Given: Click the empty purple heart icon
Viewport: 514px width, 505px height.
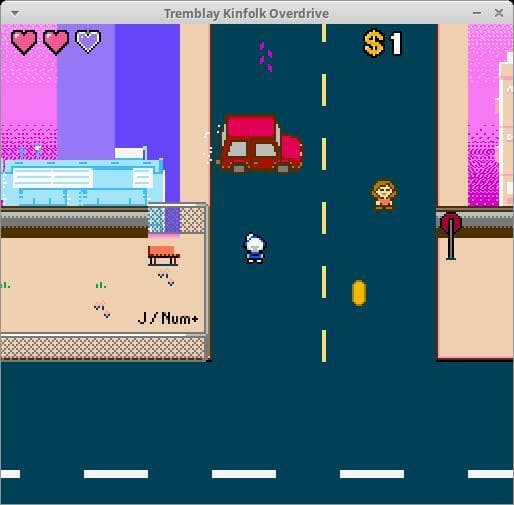Looking at the screenshot, I should tap(88, 42).
